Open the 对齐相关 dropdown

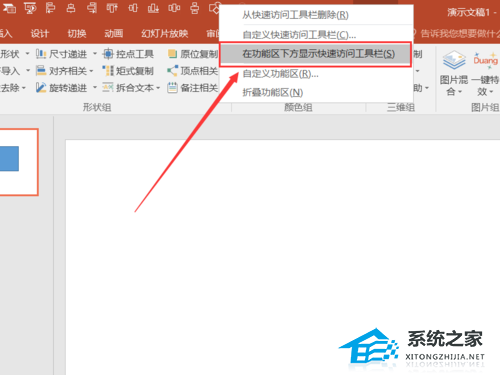(x=91, y=71)
